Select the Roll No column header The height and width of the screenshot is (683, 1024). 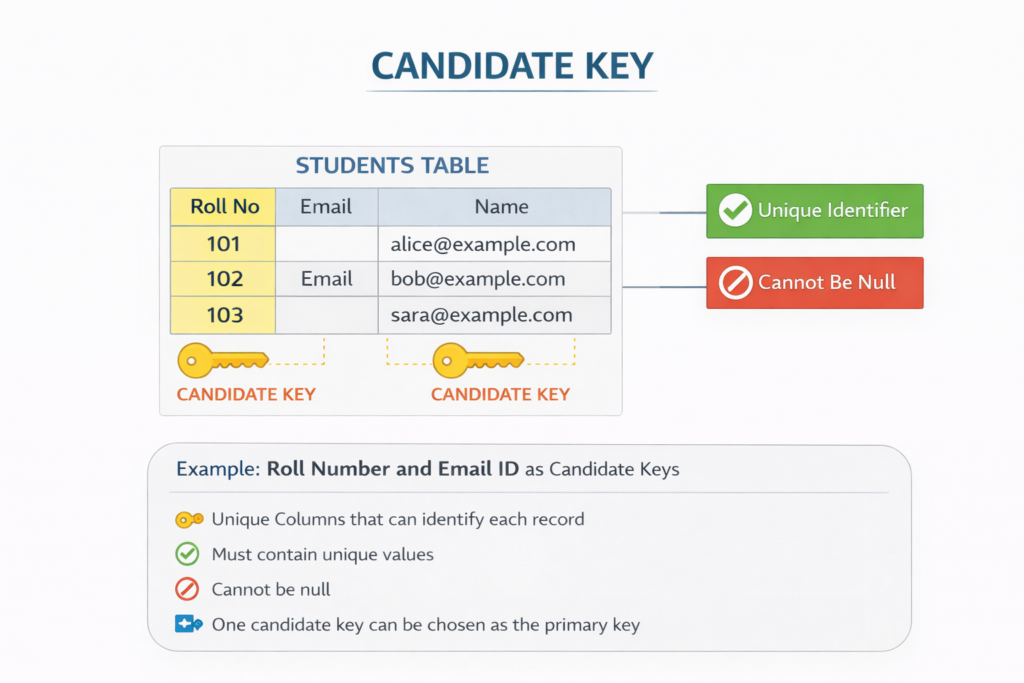click(224, 207)
